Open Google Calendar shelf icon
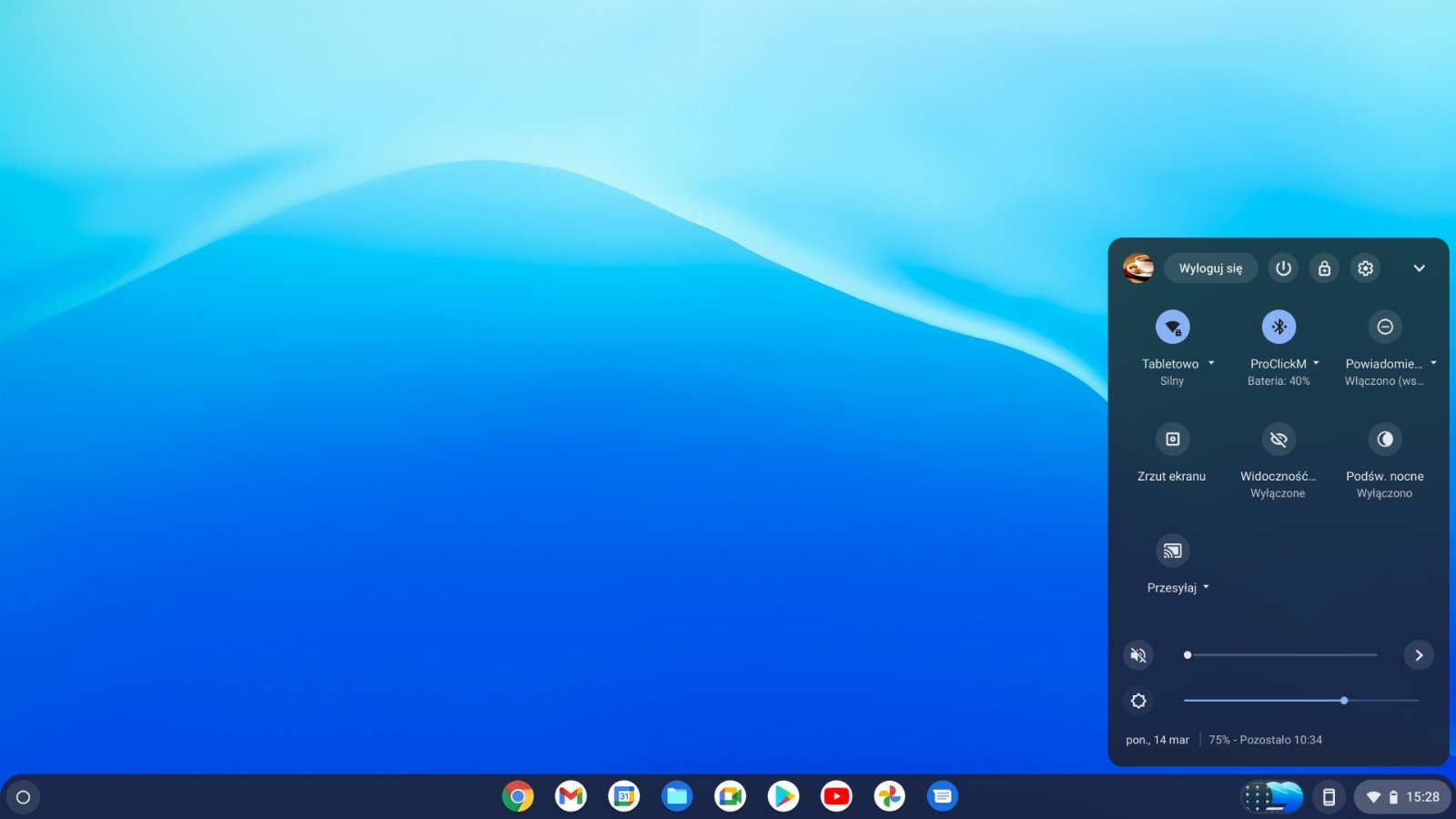The width and height of the screenshot is (1456, 819). coord(624,797)
